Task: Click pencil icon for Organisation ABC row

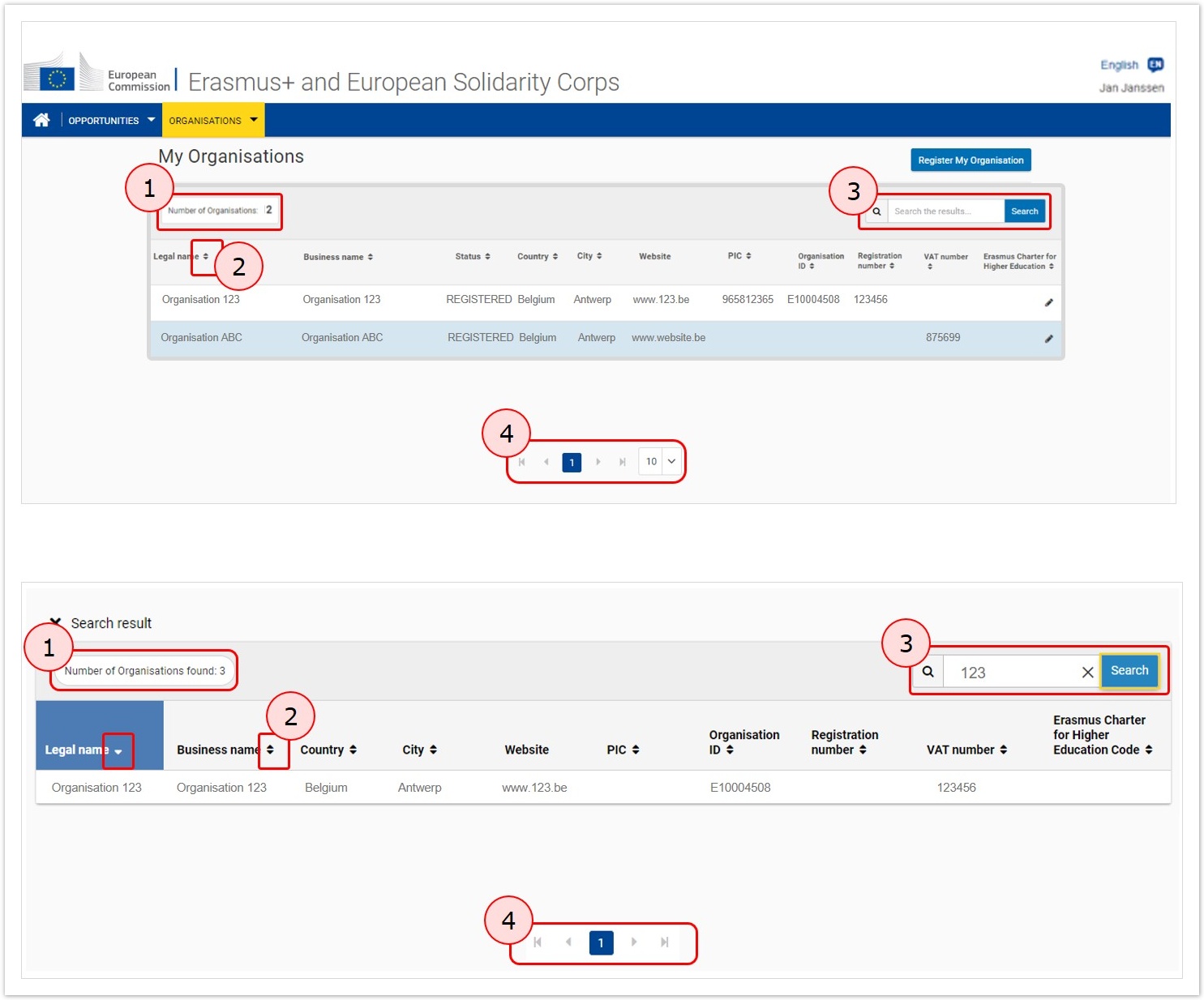Action: [1048, 339]
